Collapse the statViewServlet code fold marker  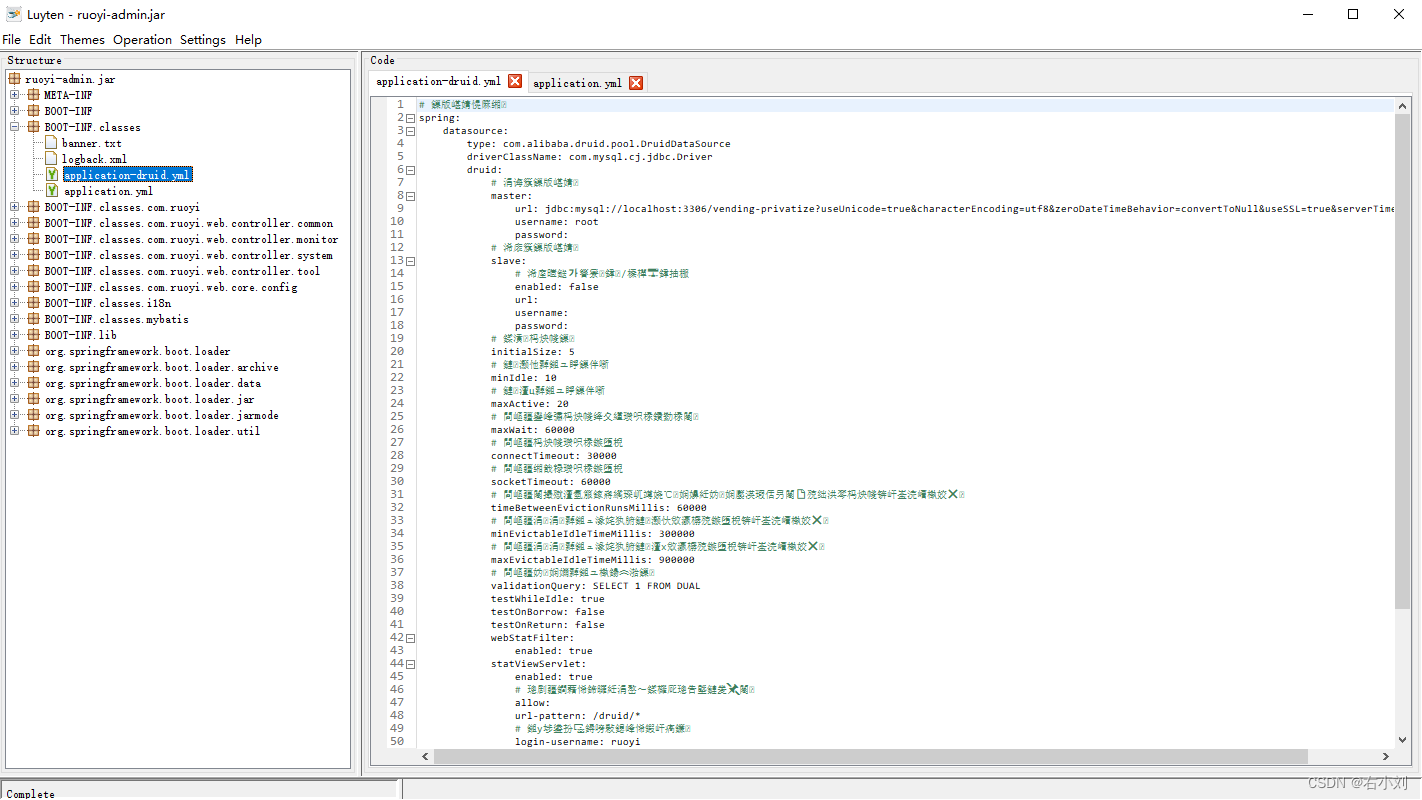[x=411, y=664]
